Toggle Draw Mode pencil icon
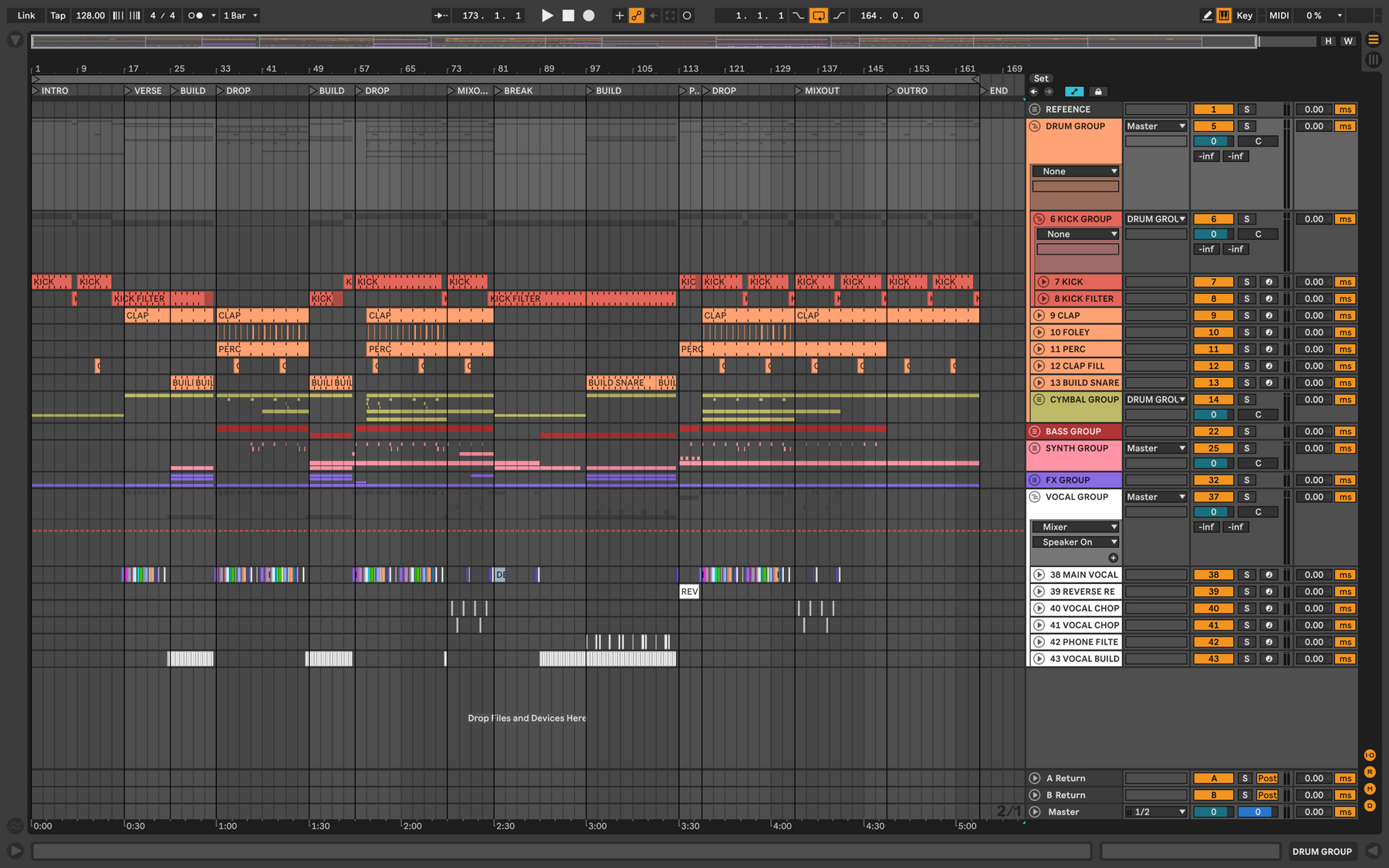The width and height of the screenshot is (1389, 868). pos(1207,15)
